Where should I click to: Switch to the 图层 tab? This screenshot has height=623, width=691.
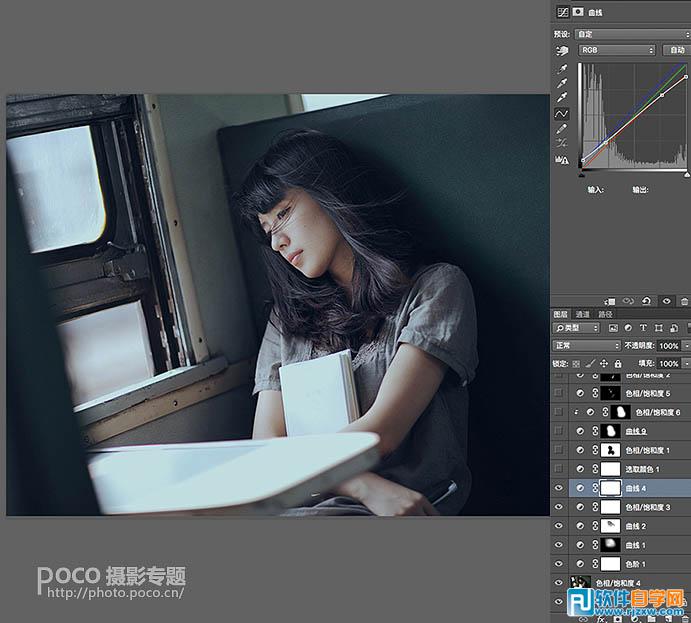coord(560,314)
